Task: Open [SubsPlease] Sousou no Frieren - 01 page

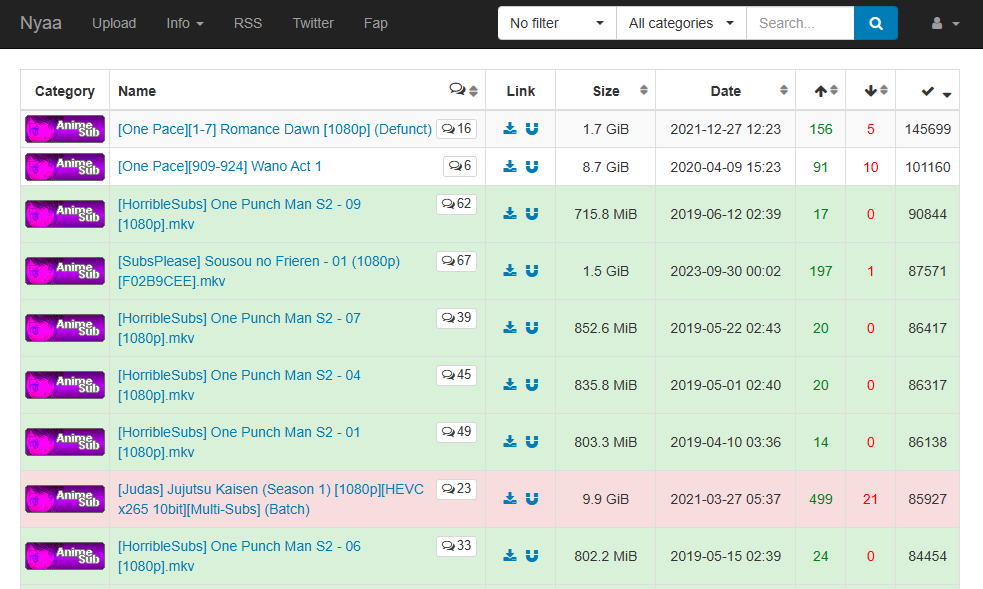Action: 259,271
